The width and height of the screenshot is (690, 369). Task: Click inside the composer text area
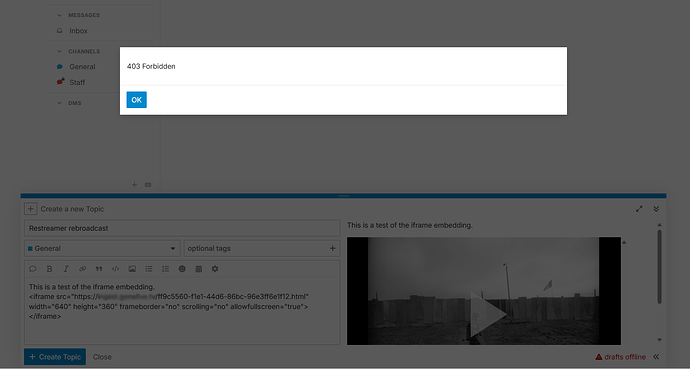pos(182,311)
